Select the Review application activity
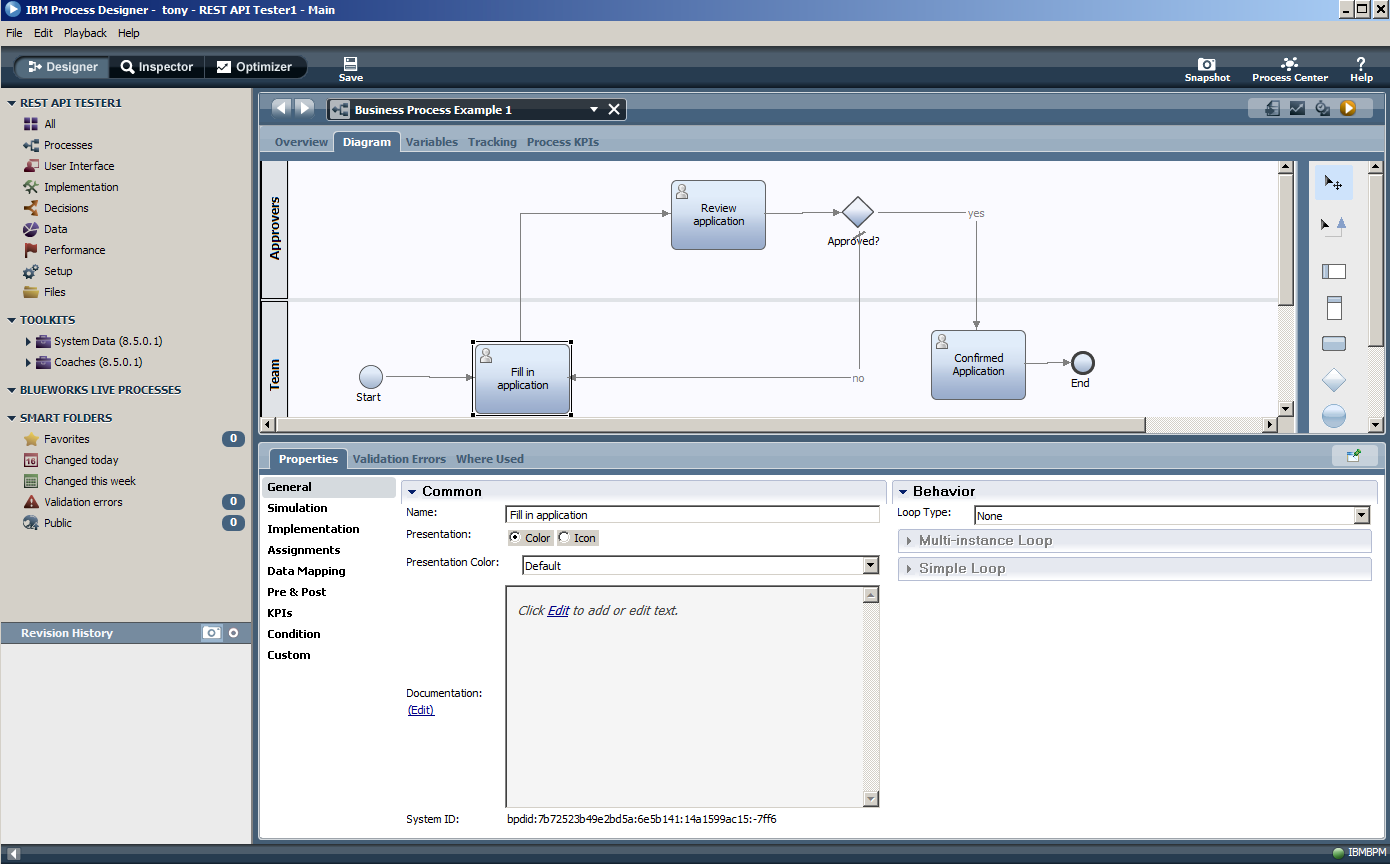Image resolution: width=1390 pixels, height=864 pixels. 718,215
